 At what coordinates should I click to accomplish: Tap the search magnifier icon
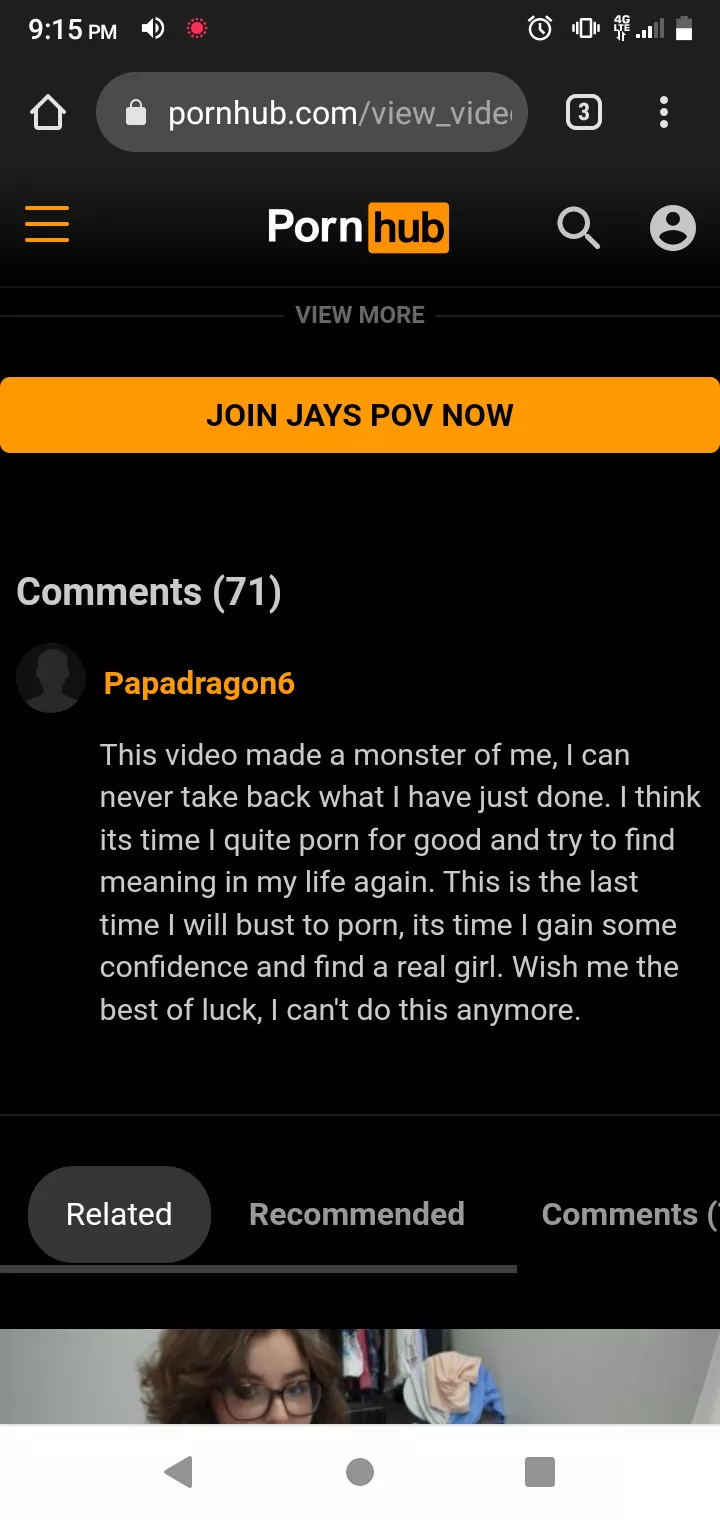578,228
